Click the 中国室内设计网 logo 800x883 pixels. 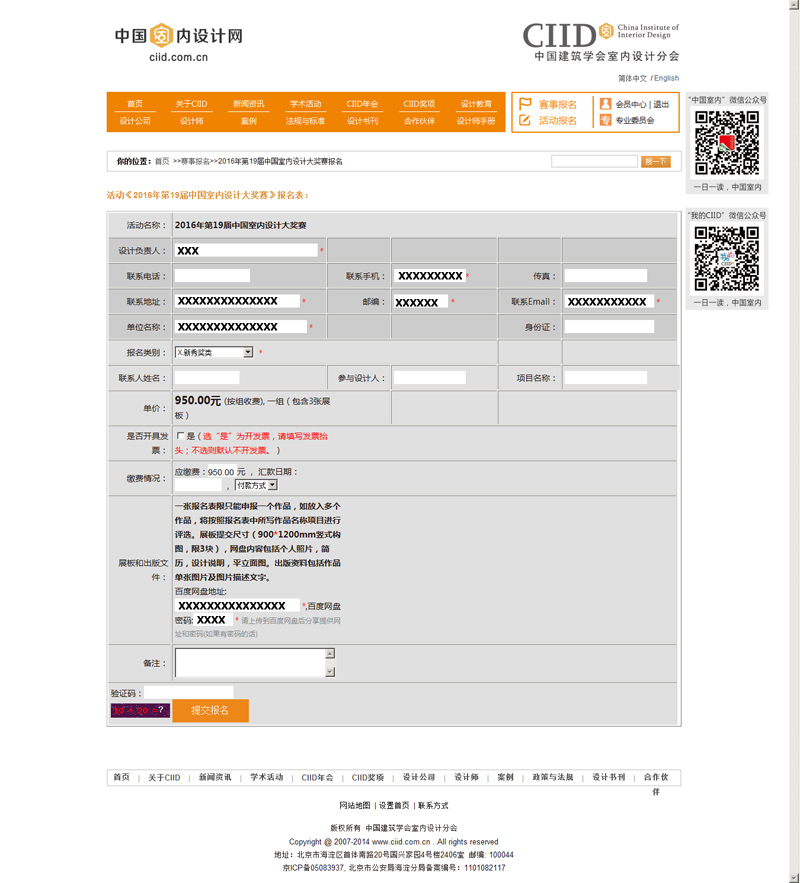(178, 43)
